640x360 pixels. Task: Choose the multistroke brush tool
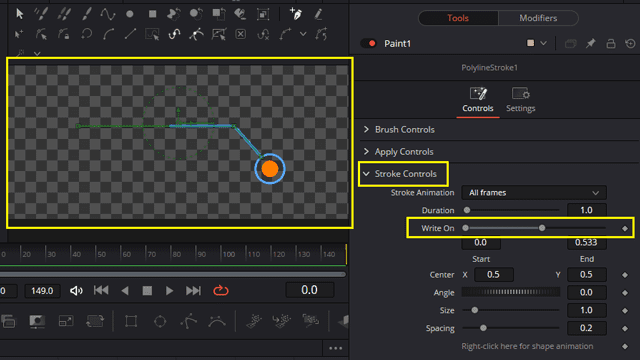[x=41, y=14]
